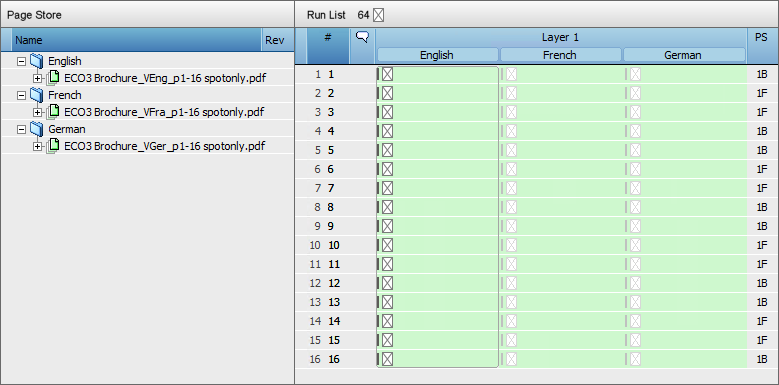
Task: Click English page placeholder in row 5
Action: point(388,150)
